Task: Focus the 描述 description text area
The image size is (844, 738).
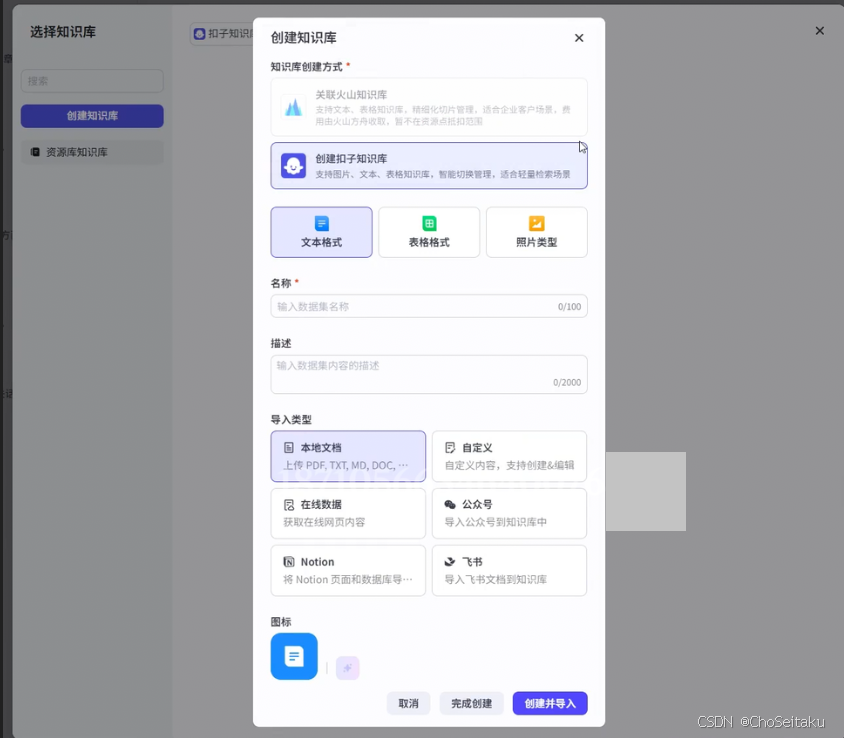Action: point(428,374)
